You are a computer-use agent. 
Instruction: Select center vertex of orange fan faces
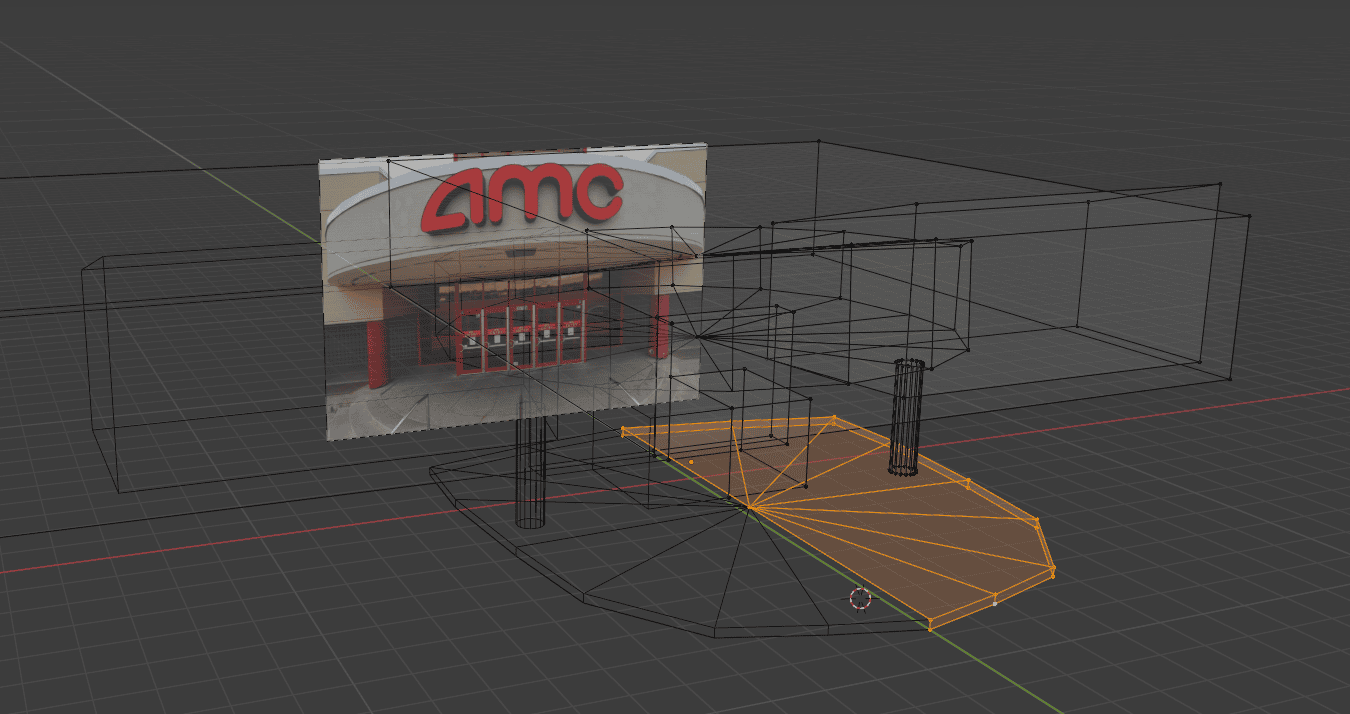(x=747, y=508)
